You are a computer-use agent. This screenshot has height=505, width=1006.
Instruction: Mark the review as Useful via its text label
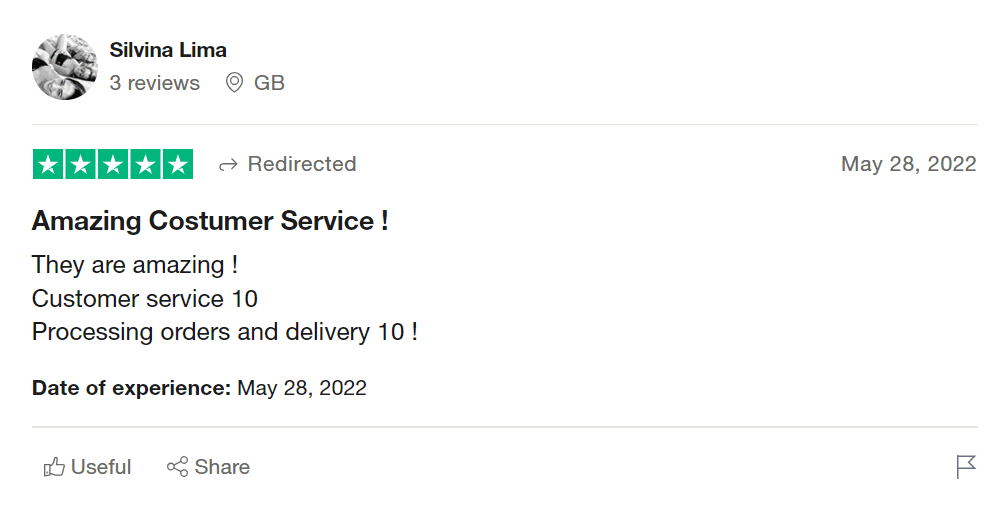101,467
